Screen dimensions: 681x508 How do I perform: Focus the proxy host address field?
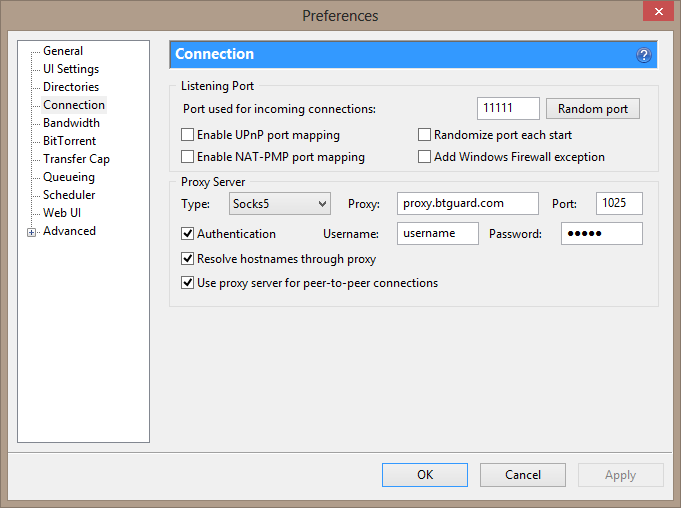467,204
